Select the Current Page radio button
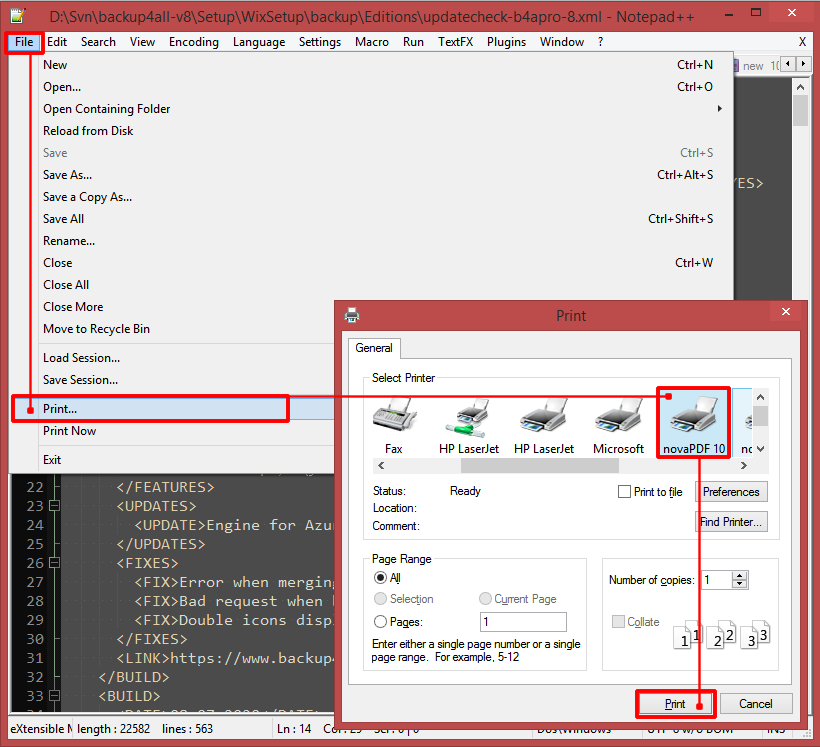Screen dimensions: 820x747 [x=485, y=599]
